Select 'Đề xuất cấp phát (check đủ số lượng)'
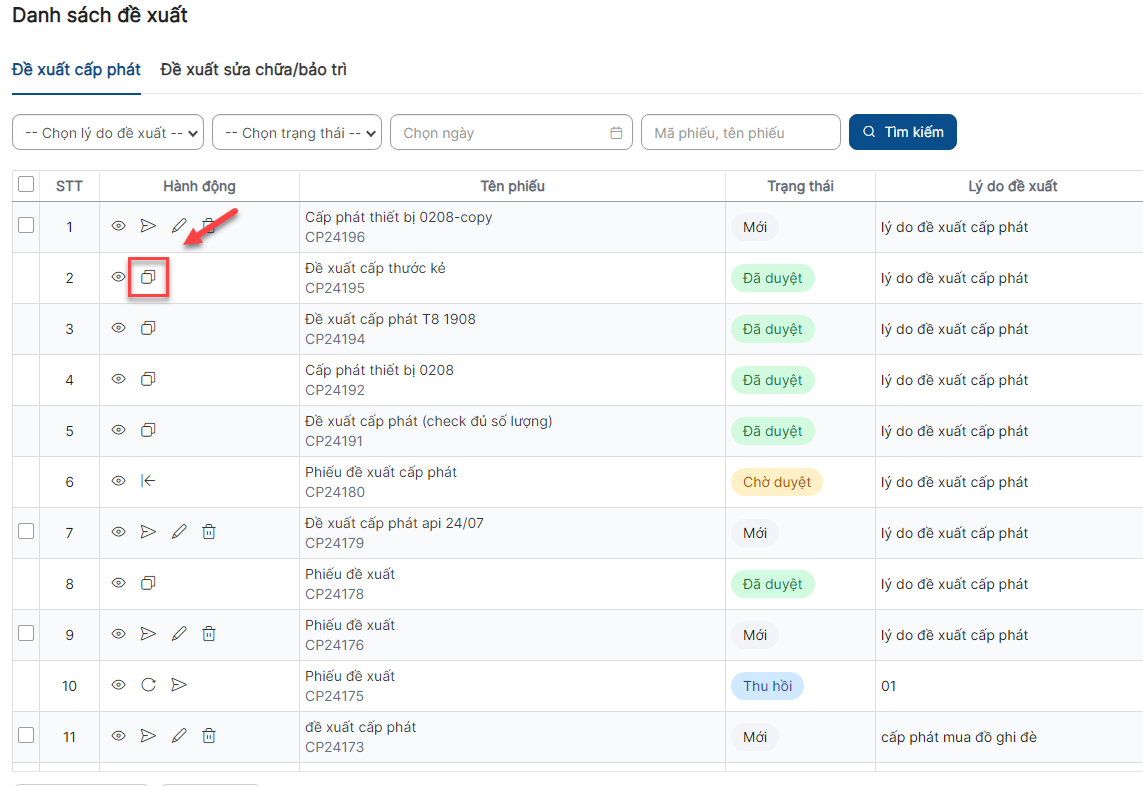The height and width of the screenshot is (786, 1143). [429, 421]
